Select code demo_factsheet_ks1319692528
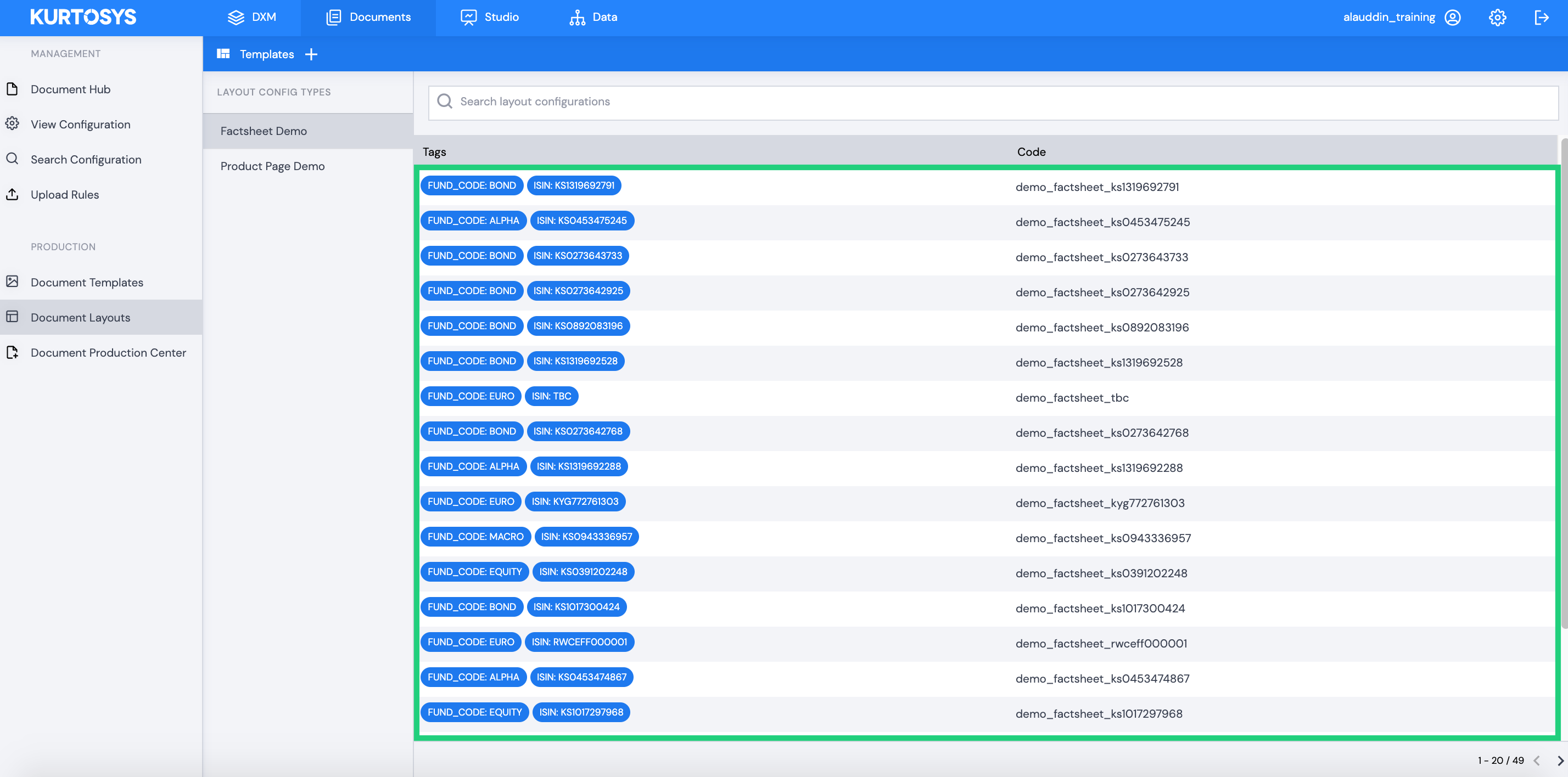This screenshot has height=777, width=1568. 1099,363
